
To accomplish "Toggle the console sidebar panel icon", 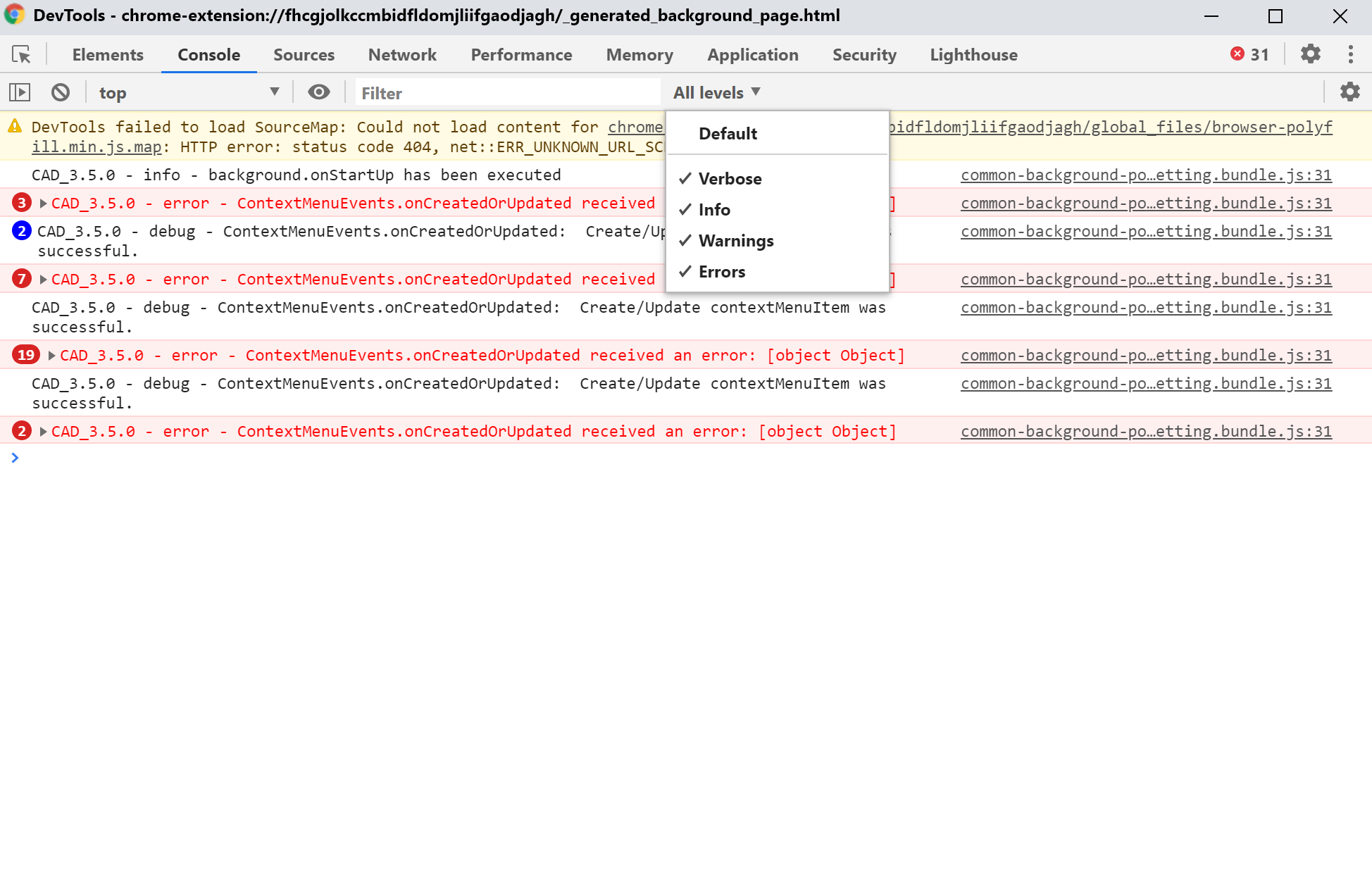I will (x=20, y=92).
